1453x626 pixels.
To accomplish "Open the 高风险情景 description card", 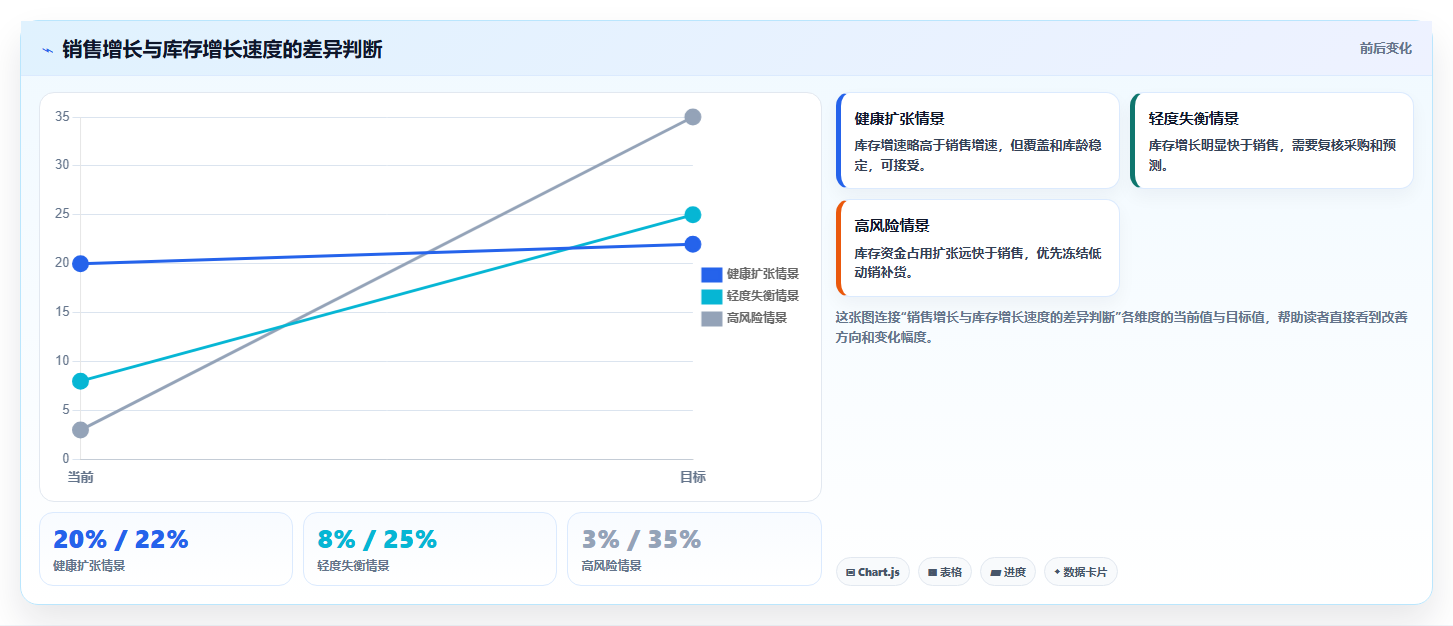I will [x=978, y=248].
